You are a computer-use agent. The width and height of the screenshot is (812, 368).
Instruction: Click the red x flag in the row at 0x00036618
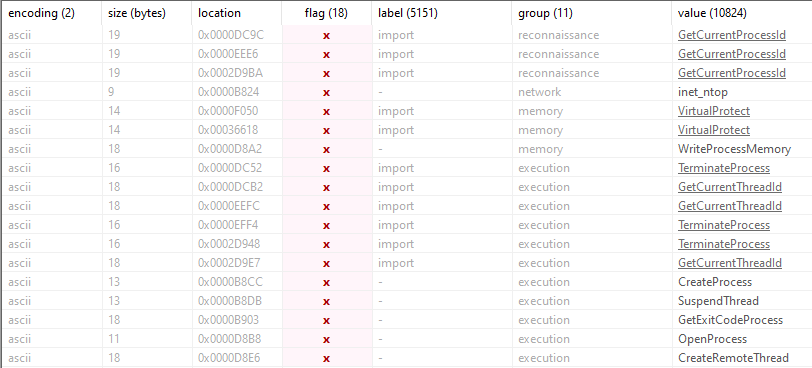tap(326, 130)
